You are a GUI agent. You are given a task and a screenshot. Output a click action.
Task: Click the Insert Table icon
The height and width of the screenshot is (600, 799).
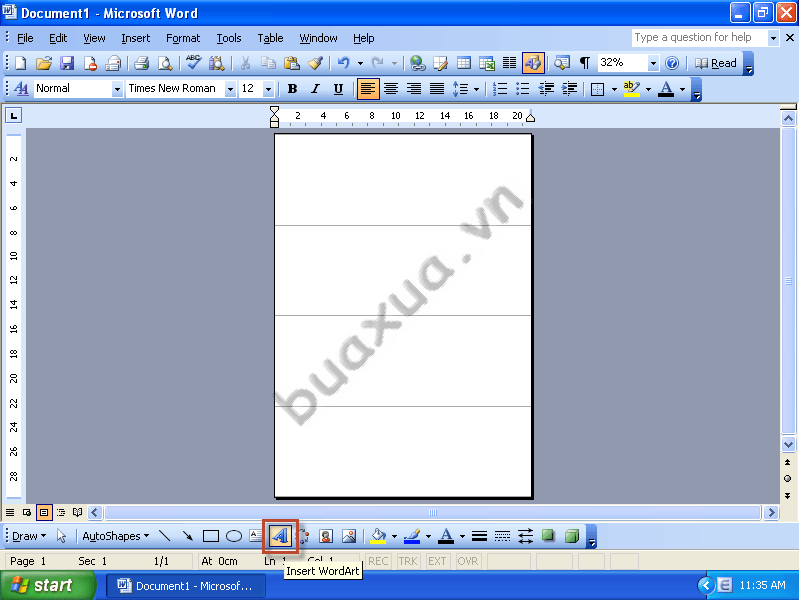(464, 63)
